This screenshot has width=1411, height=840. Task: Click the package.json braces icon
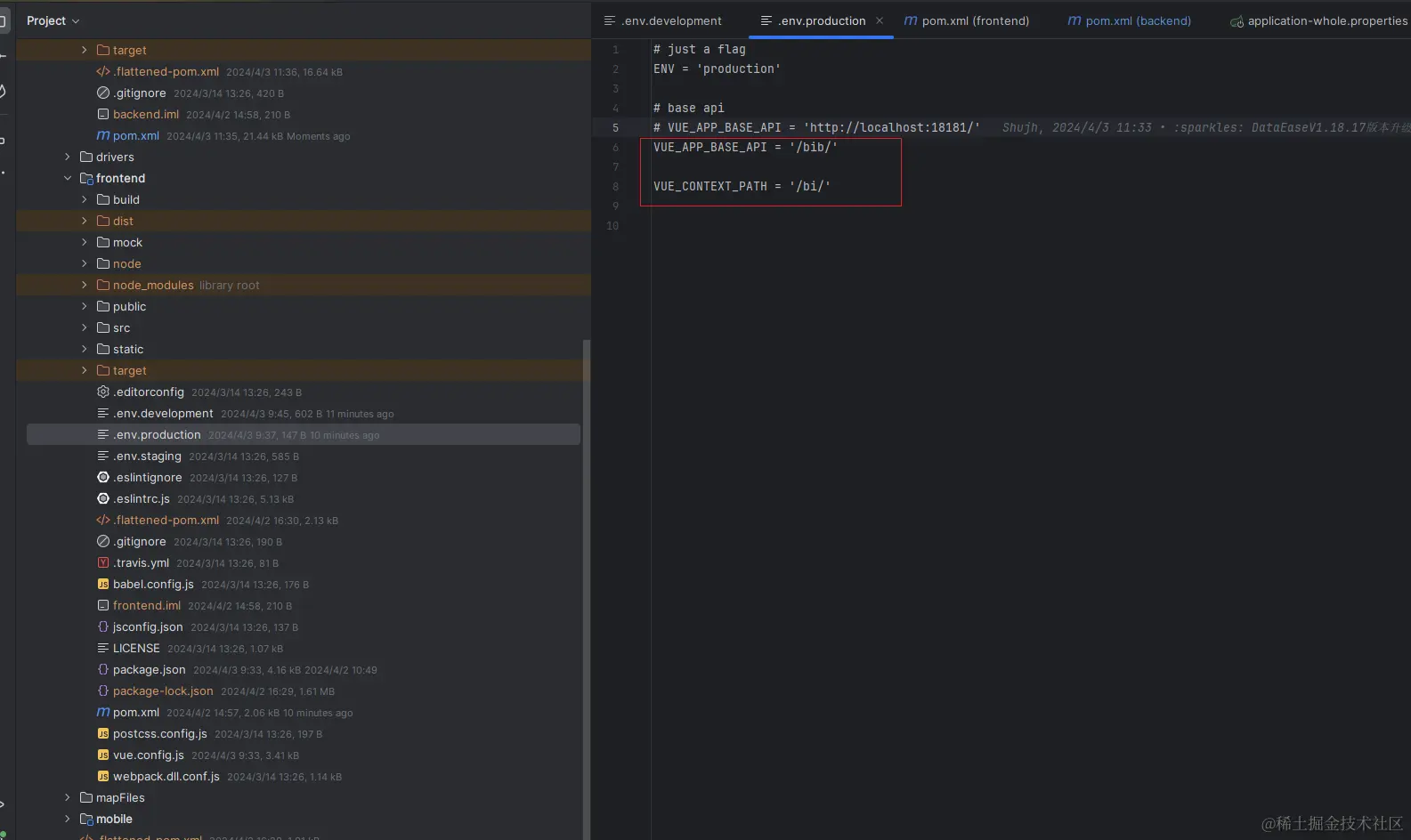[103, 669]
